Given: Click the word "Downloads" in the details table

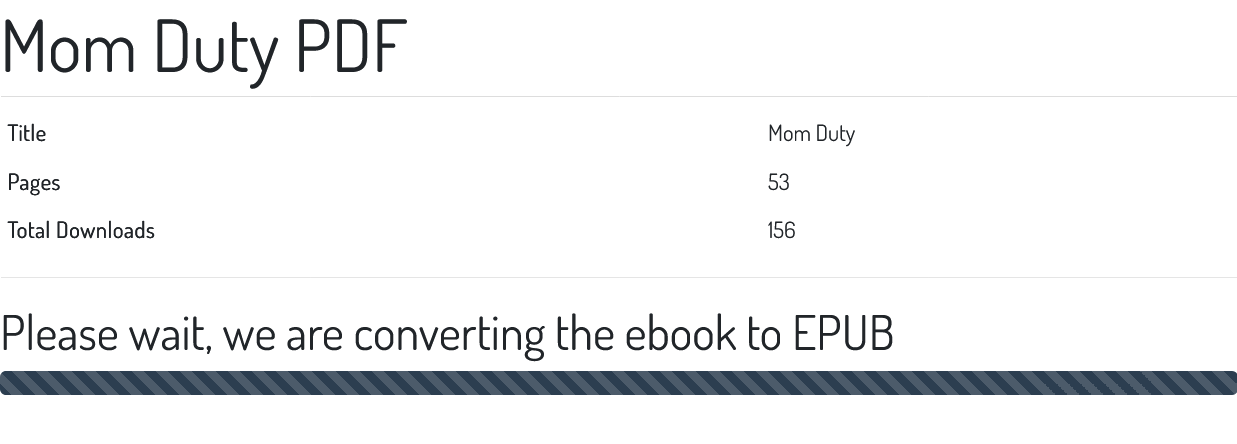Looking at the screenshot, I should pos(105,230).
